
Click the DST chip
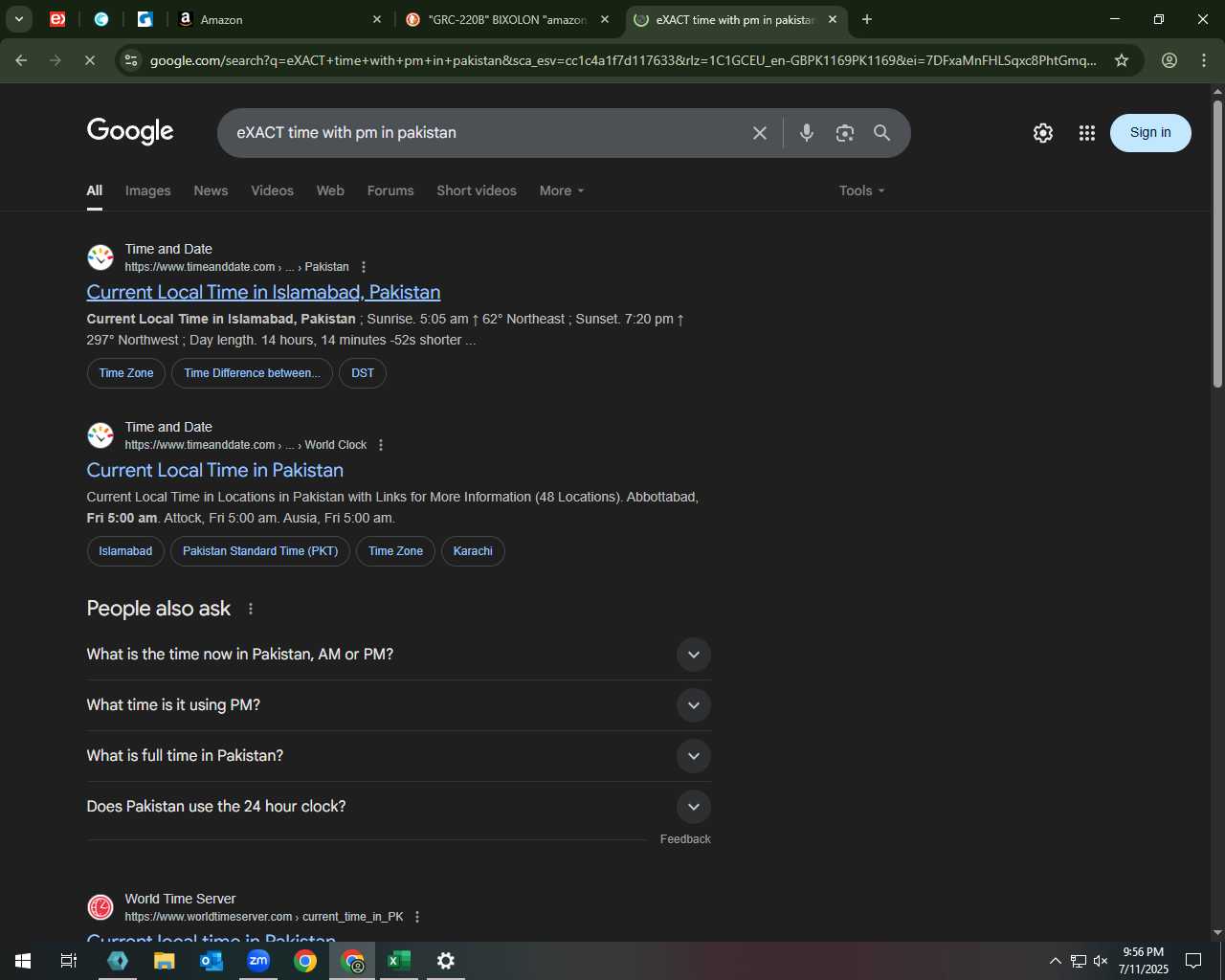[x=363, y=373]
